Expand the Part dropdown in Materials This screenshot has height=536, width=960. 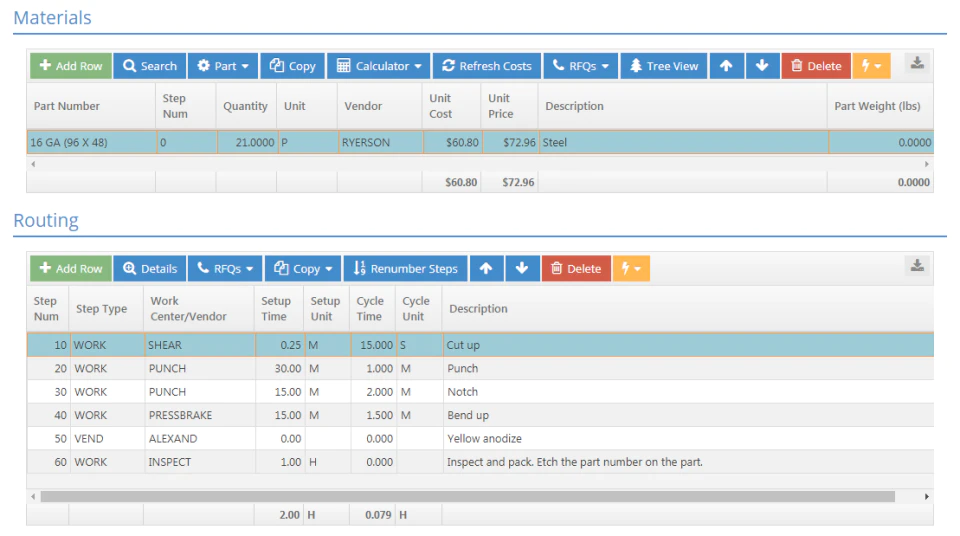coord(223,66)
